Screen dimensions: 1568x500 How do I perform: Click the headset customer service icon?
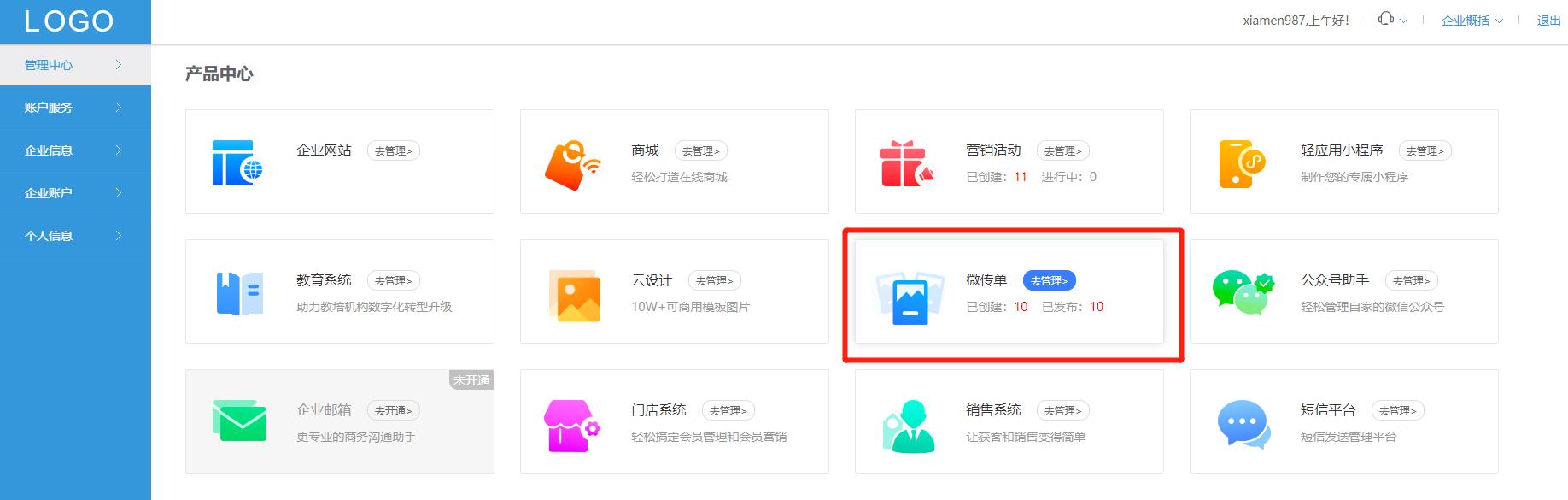pos(1386,19)
